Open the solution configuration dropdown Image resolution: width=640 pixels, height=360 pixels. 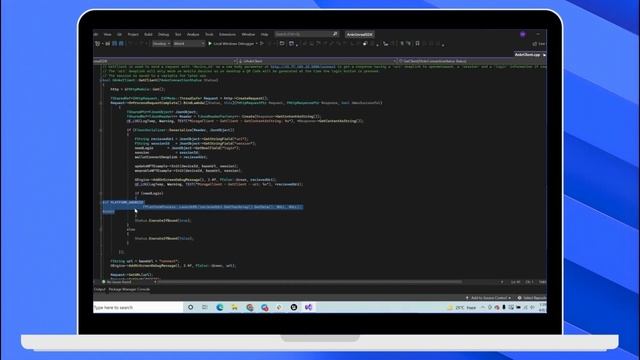click(x=161, y=44)
